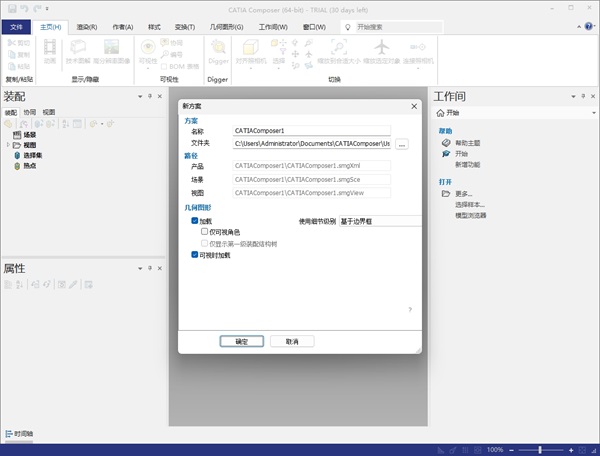Click the folder browse ... button
Screen dimensions: 600x456
pos(402,144)
